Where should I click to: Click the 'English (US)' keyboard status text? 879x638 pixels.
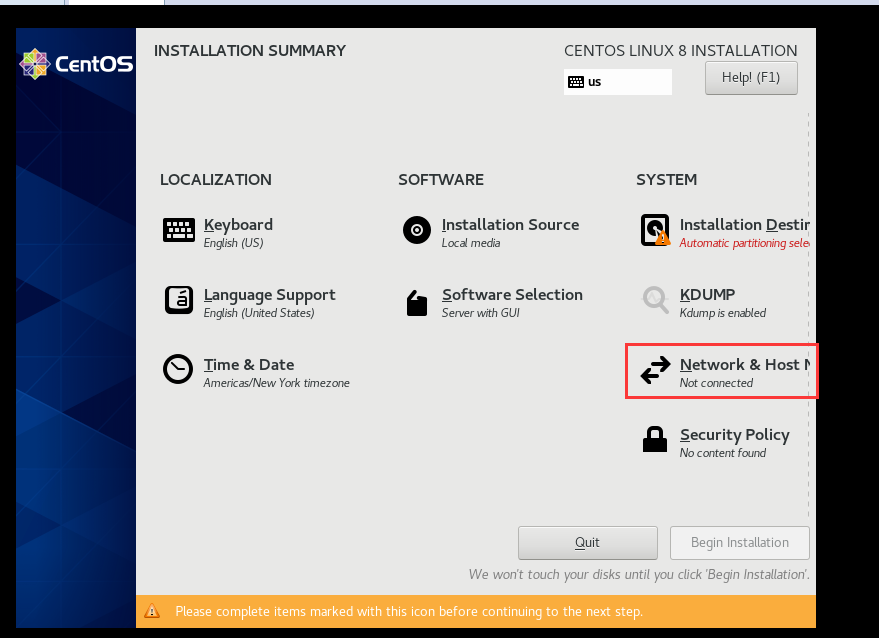tap(233, 243)
